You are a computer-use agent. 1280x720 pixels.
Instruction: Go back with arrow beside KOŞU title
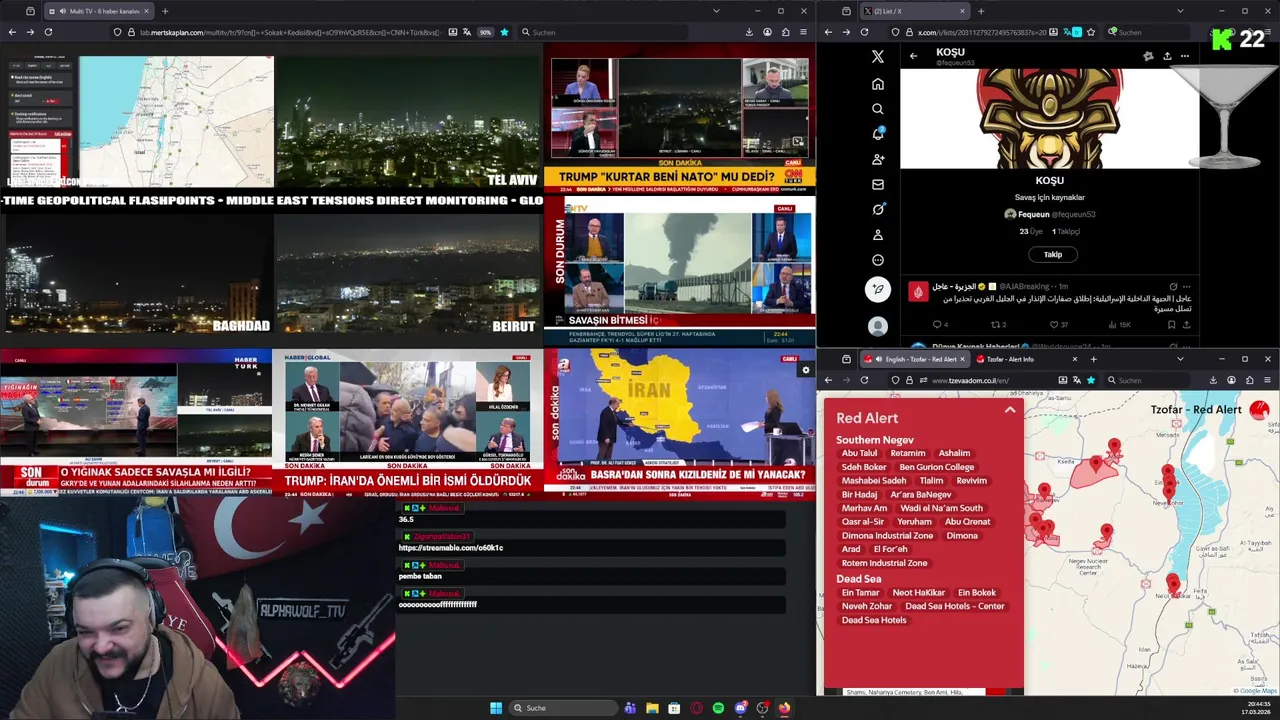point(913,56)
